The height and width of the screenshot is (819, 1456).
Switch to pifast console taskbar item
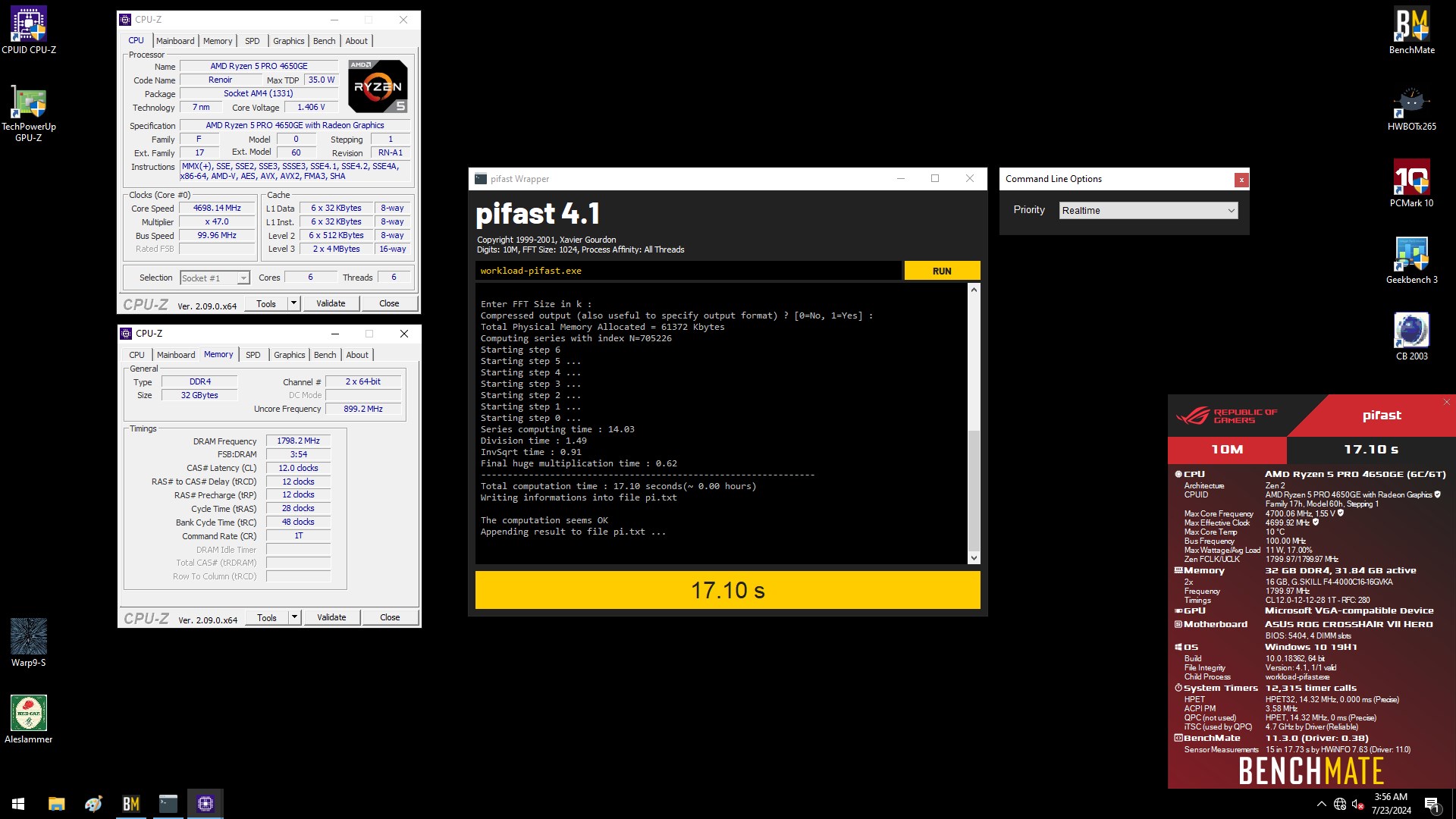(x=168, y=804)
